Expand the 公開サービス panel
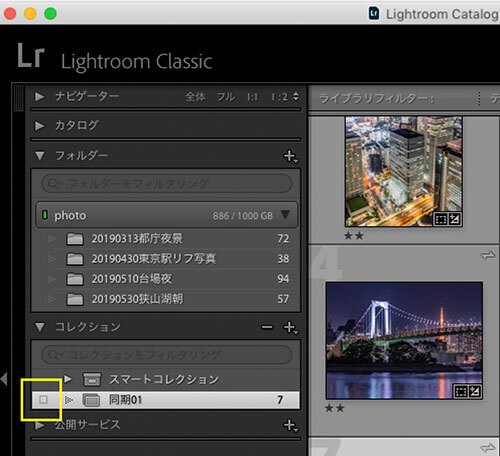 tap(40, 425)
